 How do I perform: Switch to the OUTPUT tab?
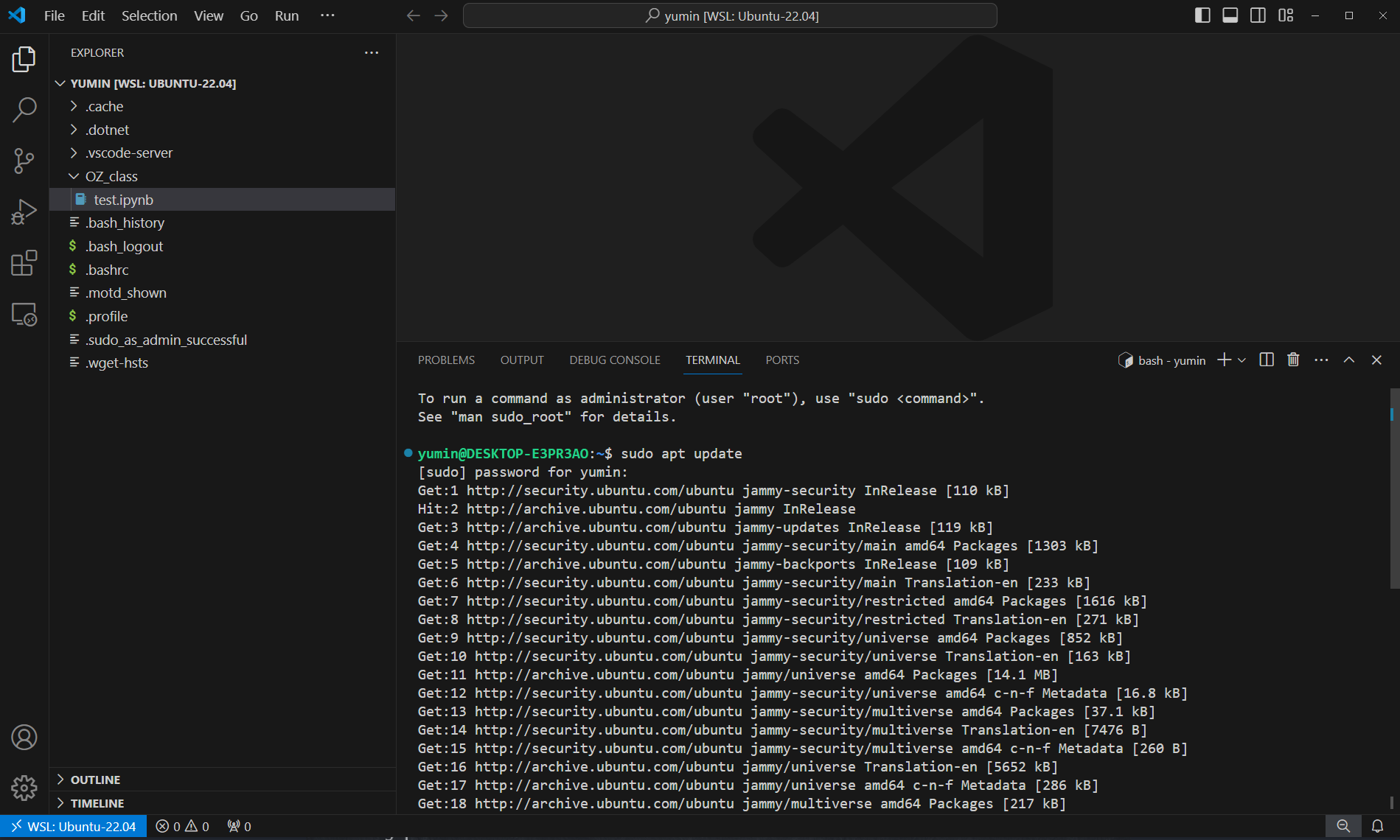click(x=522, y=360)
